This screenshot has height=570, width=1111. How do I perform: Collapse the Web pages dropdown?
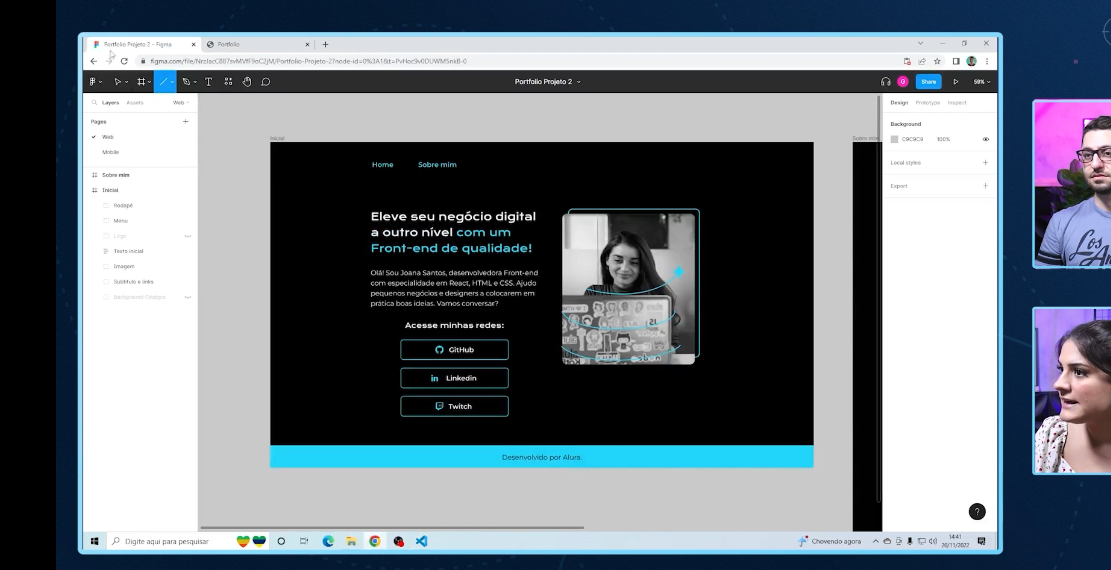point(180,102)
